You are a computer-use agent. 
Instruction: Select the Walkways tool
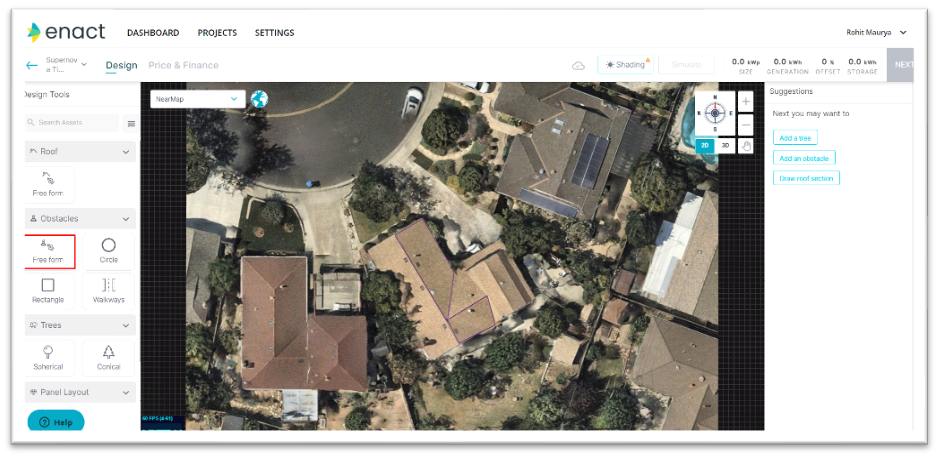pos(109,291)
